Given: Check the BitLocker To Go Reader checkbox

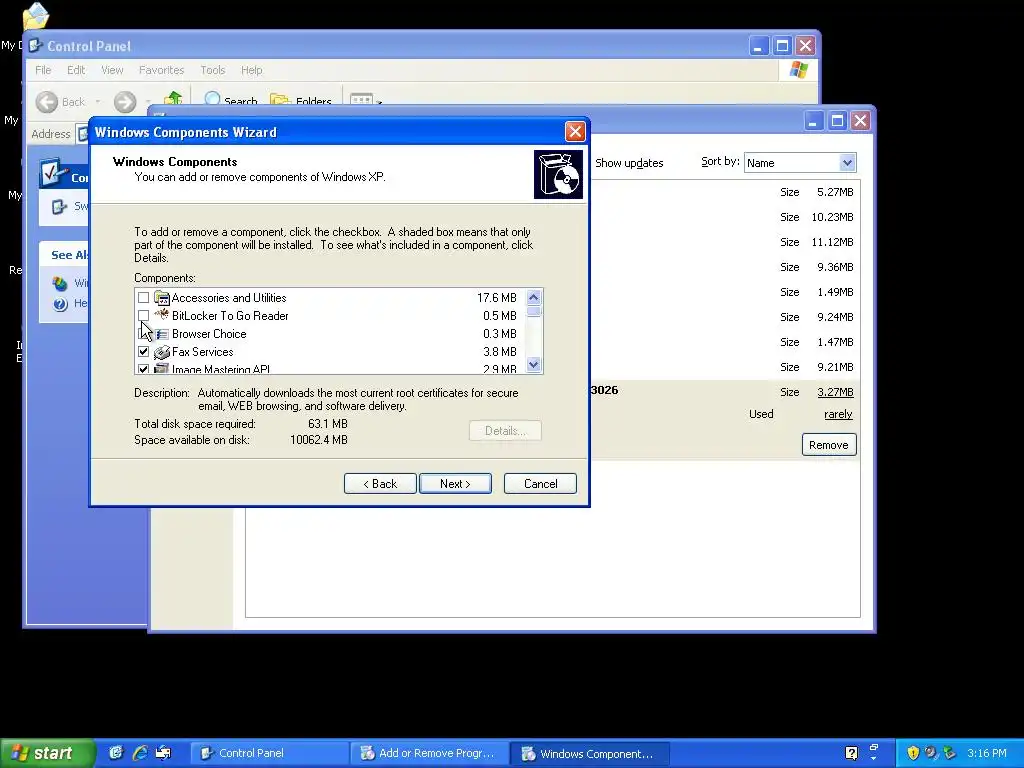Looking at the screenshot, I should tap(144, 316).
